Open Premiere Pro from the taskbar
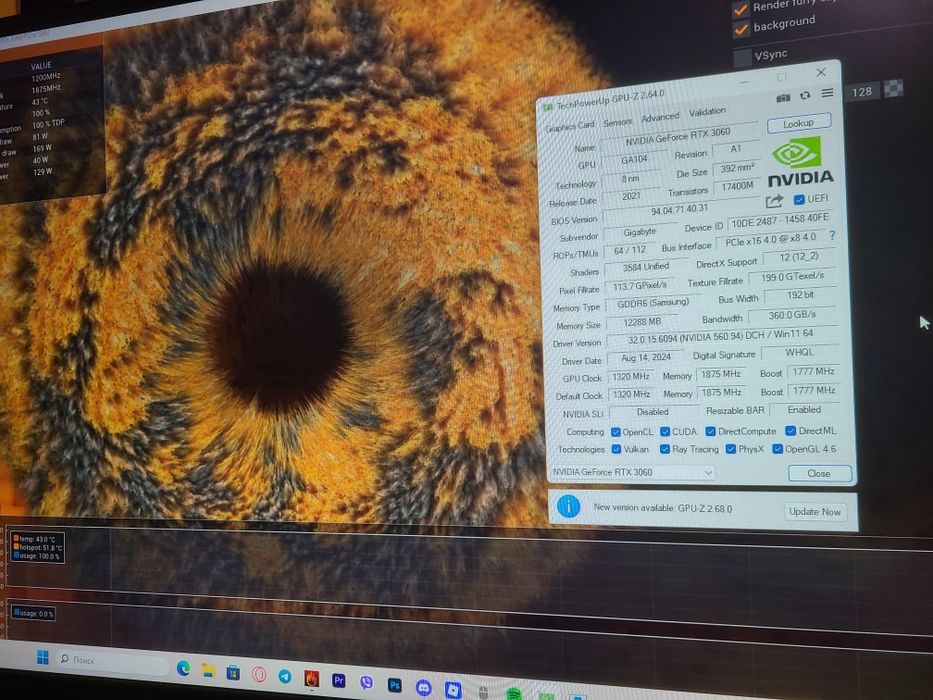Viewport: 933px width, 700px height. pos(339,680)
